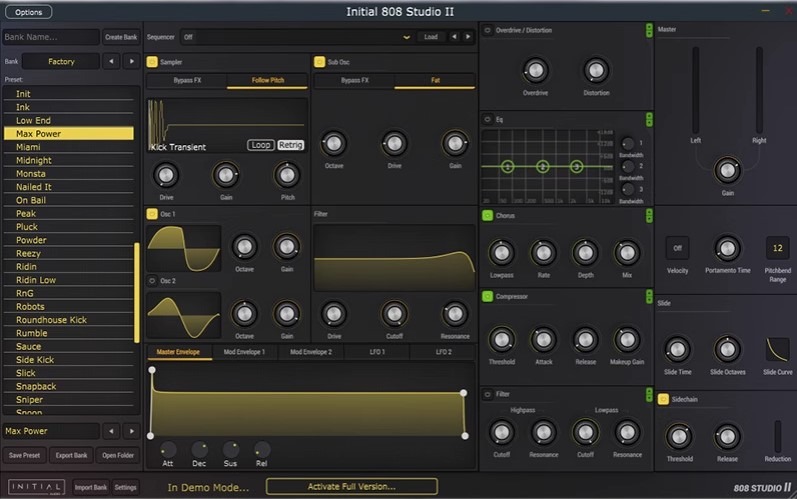Click the Overdrive knob
Viewport: 797px width, 499px height.
535,71
